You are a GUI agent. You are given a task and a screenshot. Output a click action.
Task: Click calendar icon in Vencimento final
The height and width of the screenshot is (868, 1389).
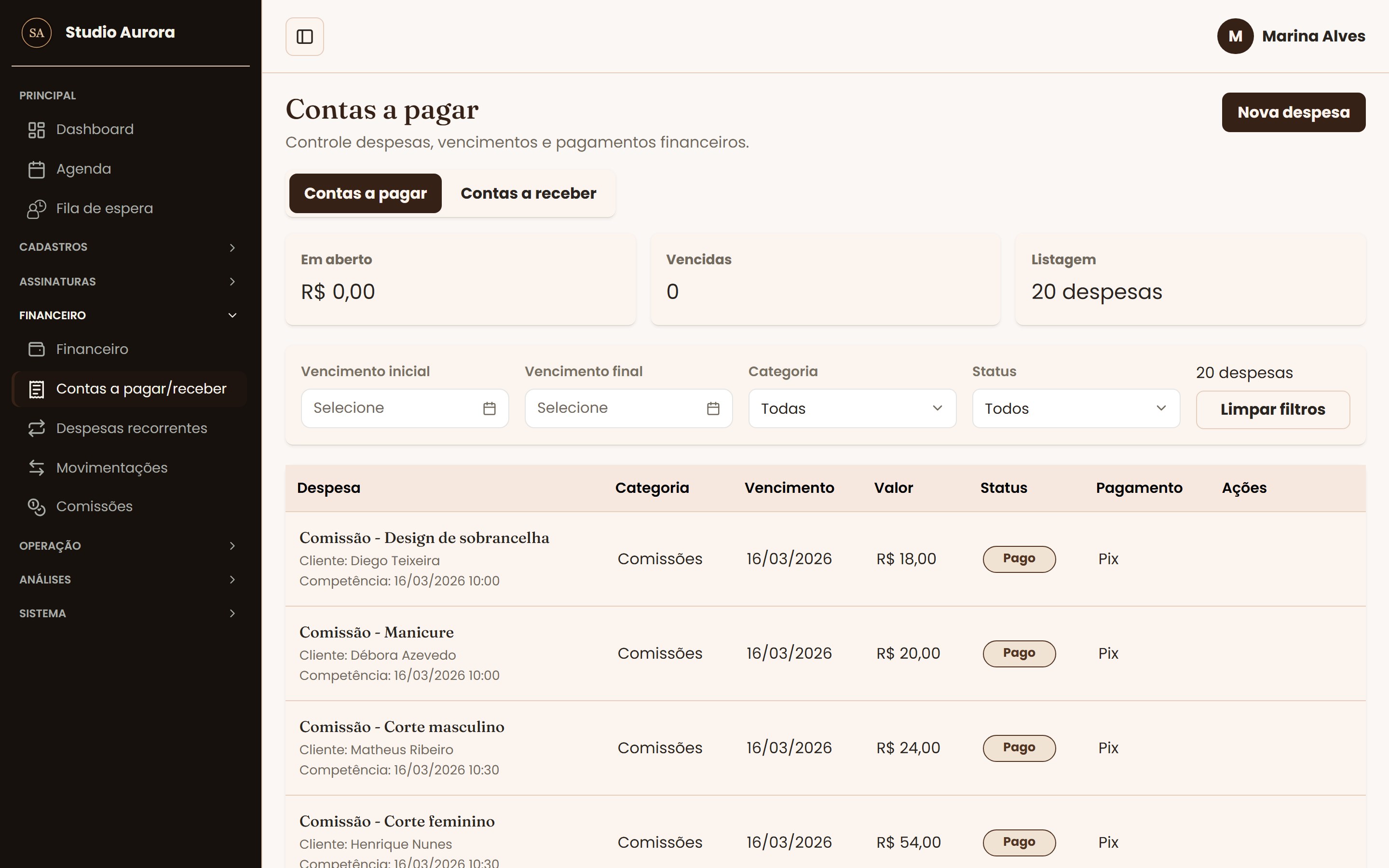713,408
